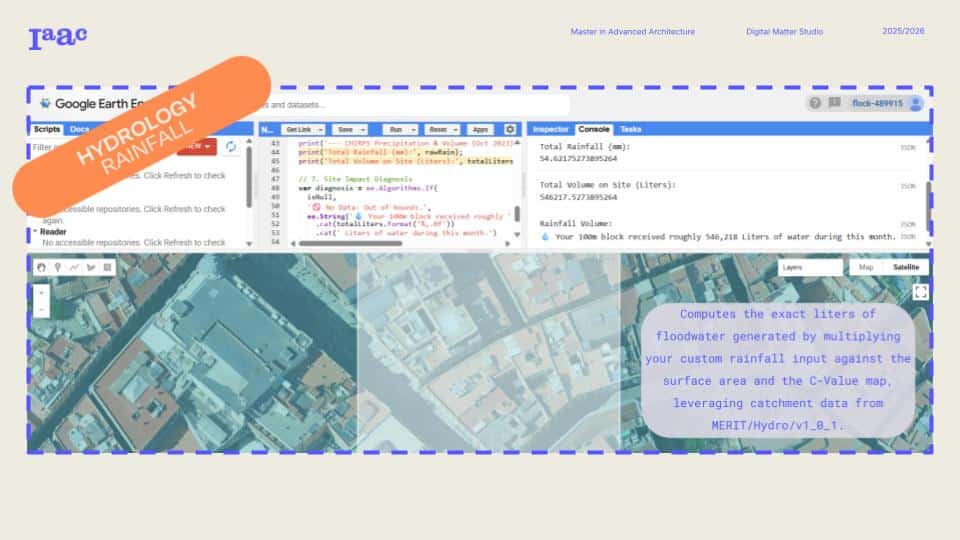Pick the draw polygon shape tool

91,267
